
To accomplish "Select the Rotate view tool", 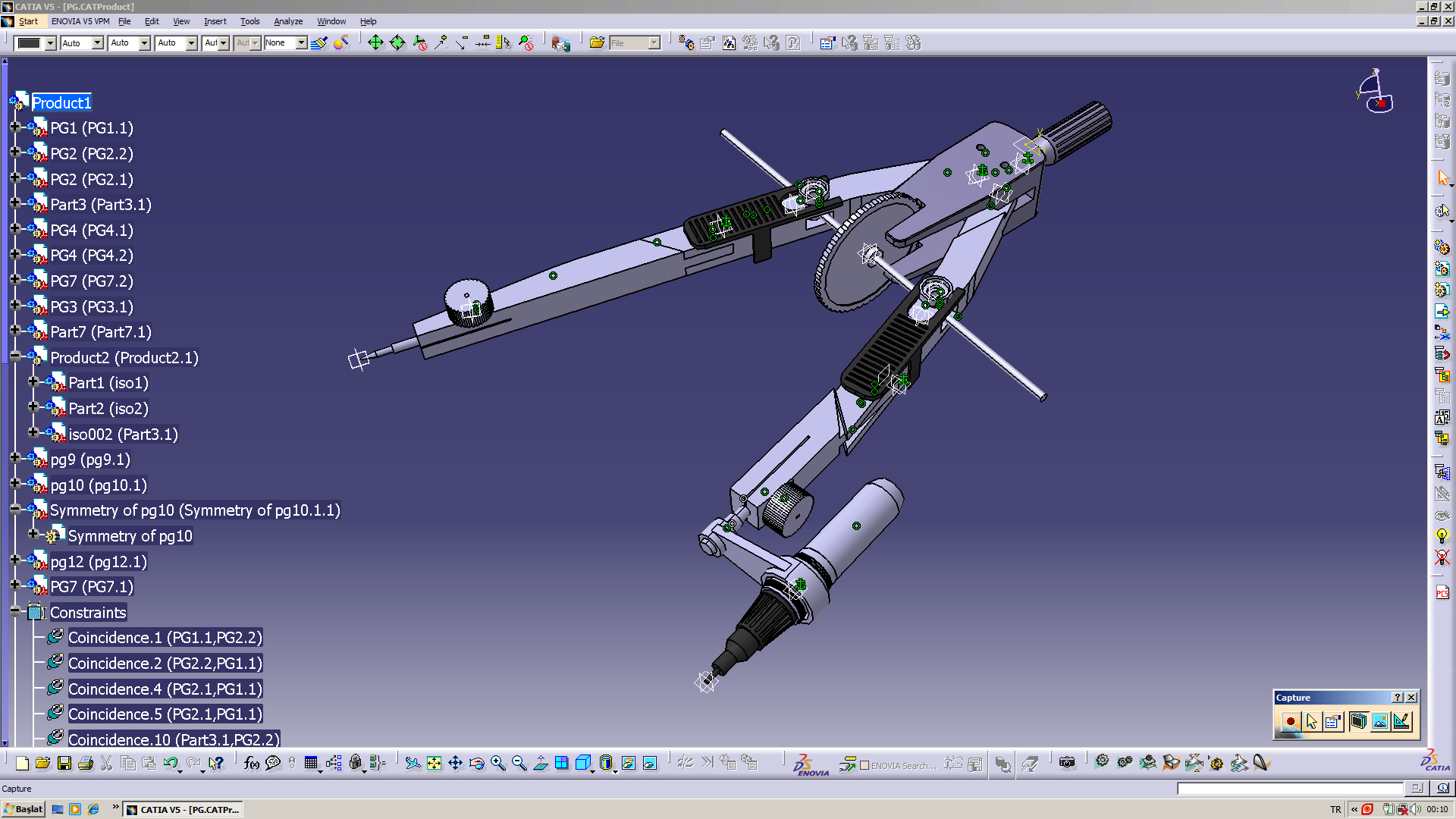I will tap(477, 763).
